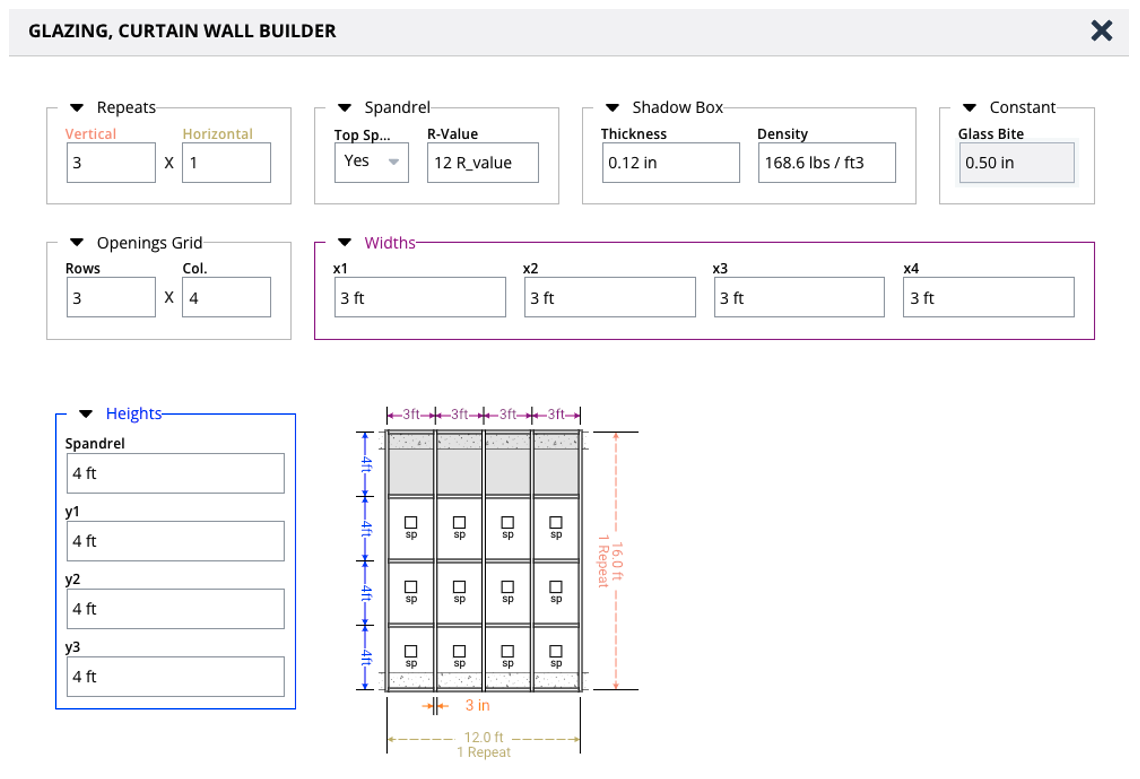Screen dimensions: 1140x779
Task: Close the Curtain Wall Builder dialog
Action: pos(1101,31)
